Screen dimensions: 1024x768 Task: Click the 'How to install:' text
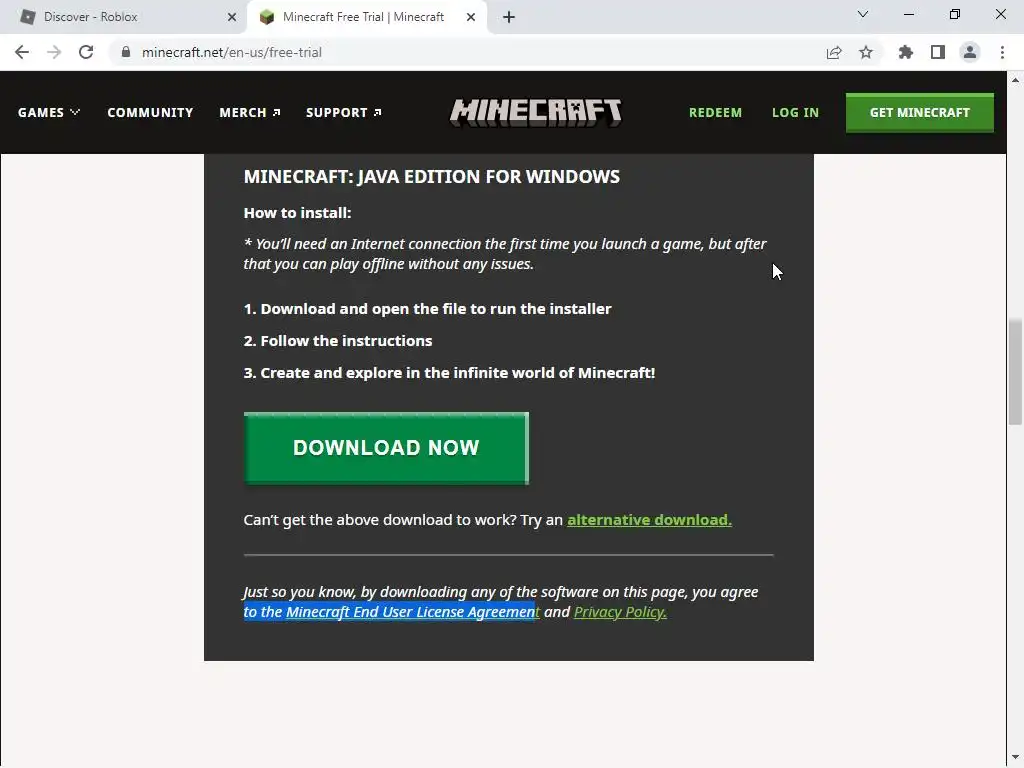click(297, 213)
